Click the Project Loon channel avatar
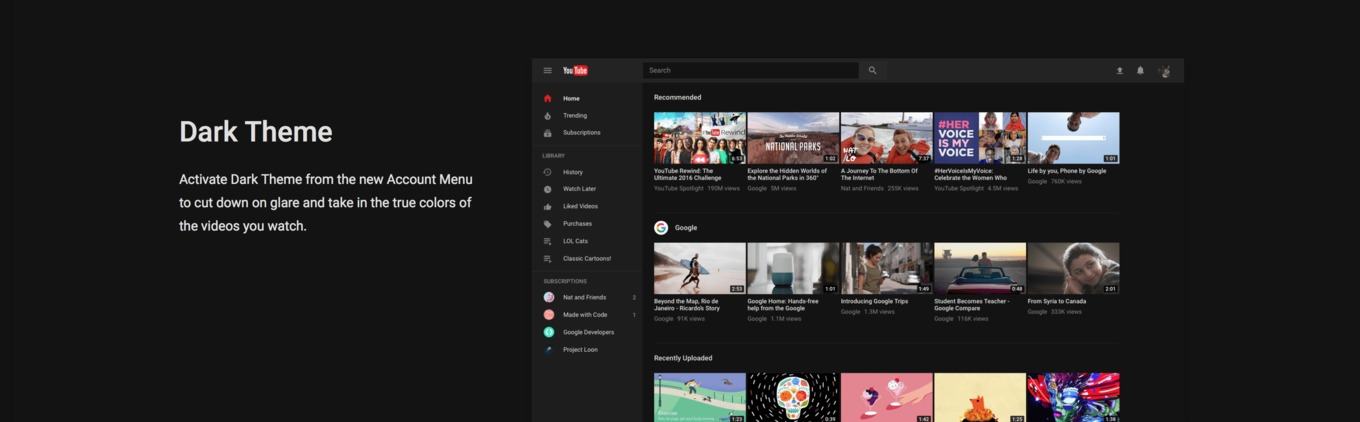The width and height of the screenshot is (1360, 422). click(x=549, y=350)
